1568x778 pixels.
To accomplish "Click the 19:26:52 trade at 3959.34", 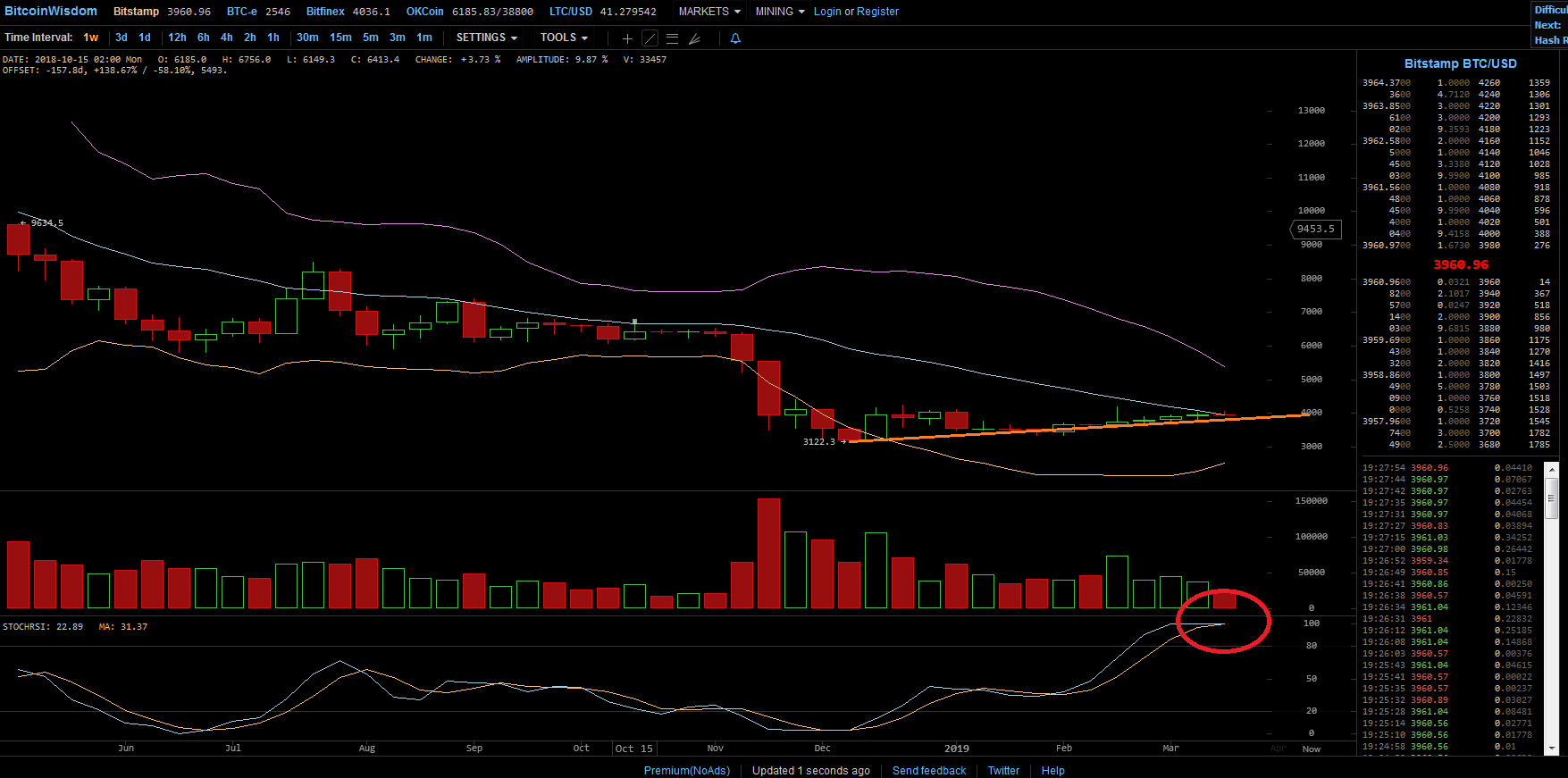I will click(x=1447, y=560).
